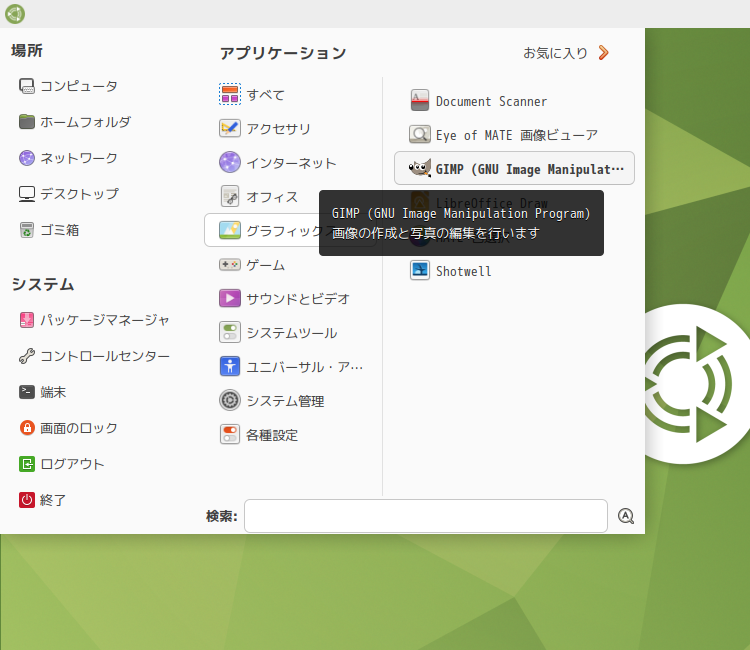This screenshot has height=650, width=750.
Task: Select システム管理 gear icon
Action: 230,400
